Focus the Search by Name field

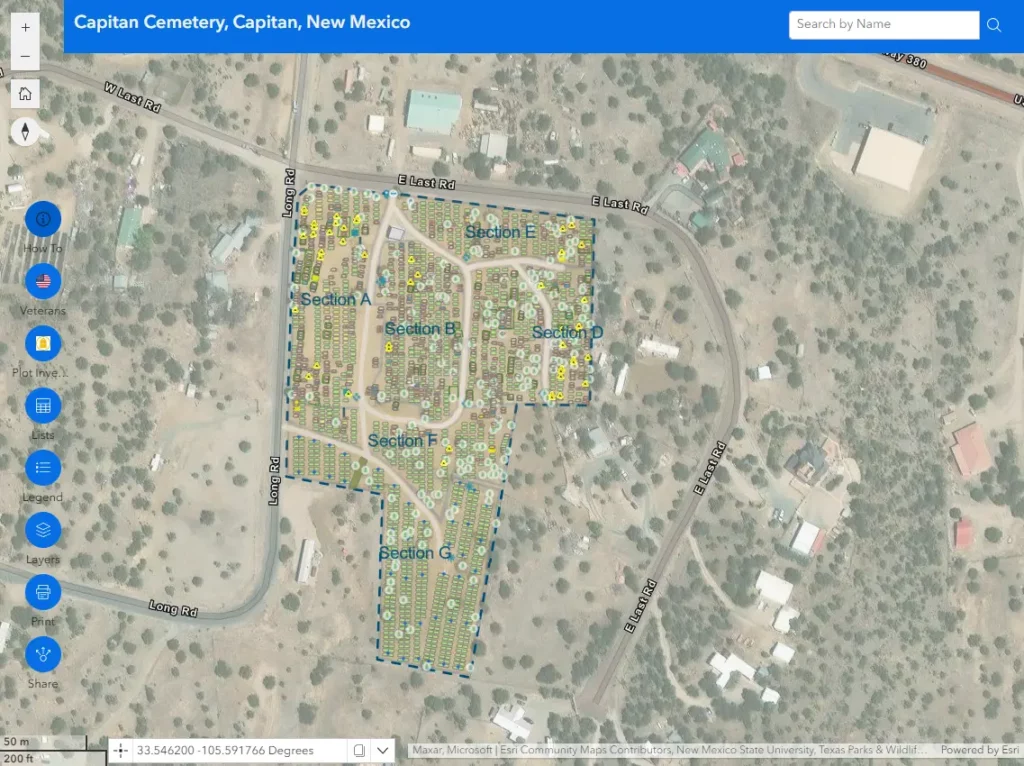883,25
